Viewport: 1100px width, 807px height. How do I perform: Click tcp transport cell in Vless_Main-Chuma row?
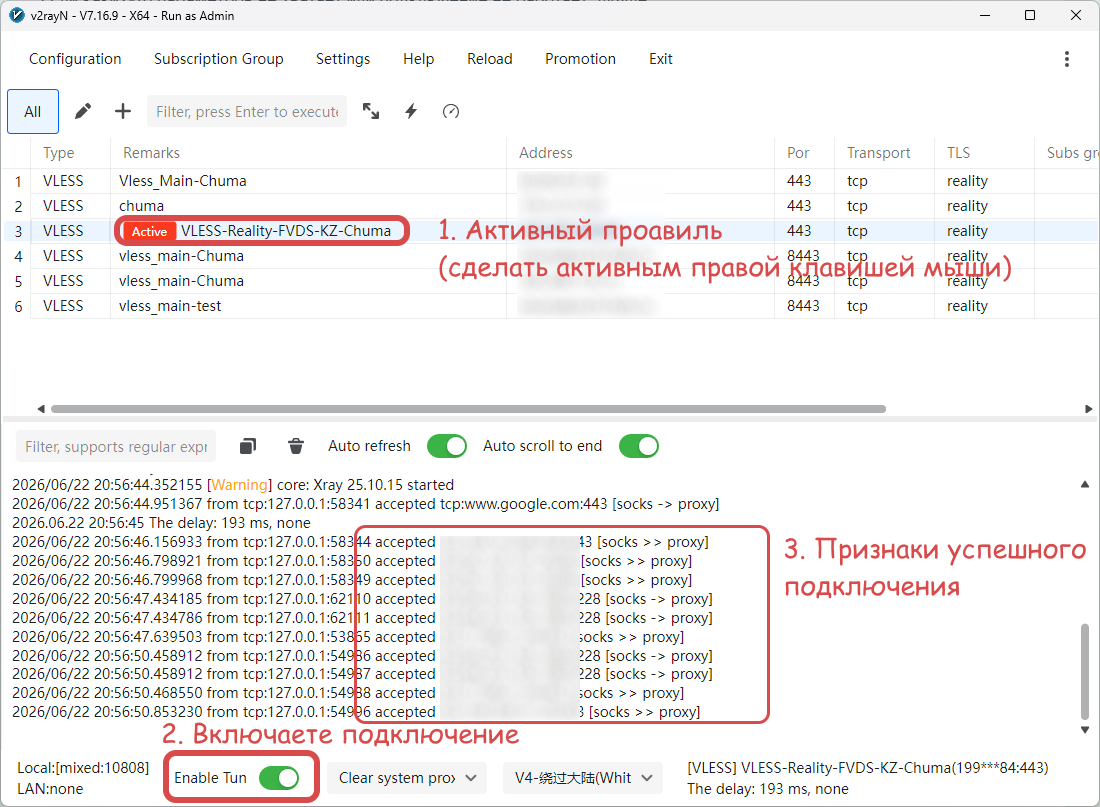pos(857,181)
